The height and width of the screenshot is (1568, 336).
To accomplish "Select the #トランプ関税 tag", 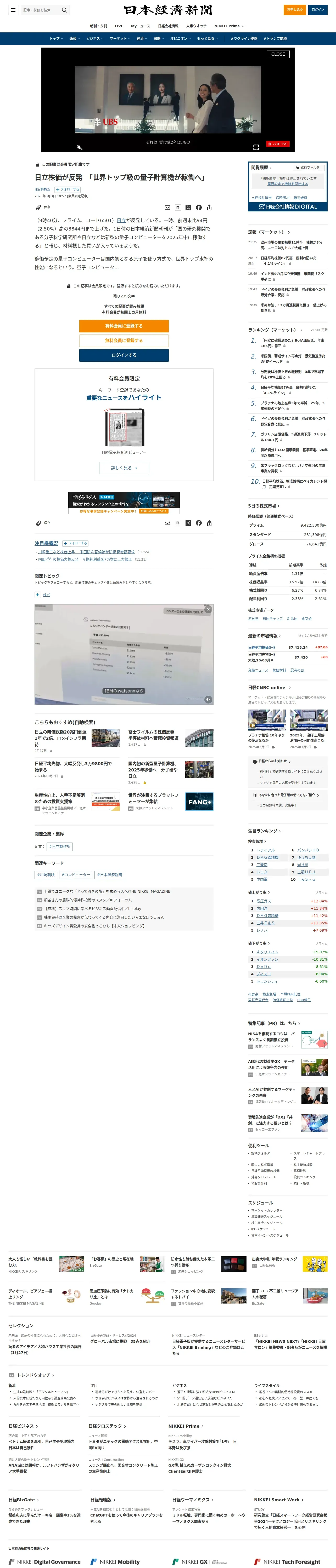I will pyautogui.click(x=276, y=38).
